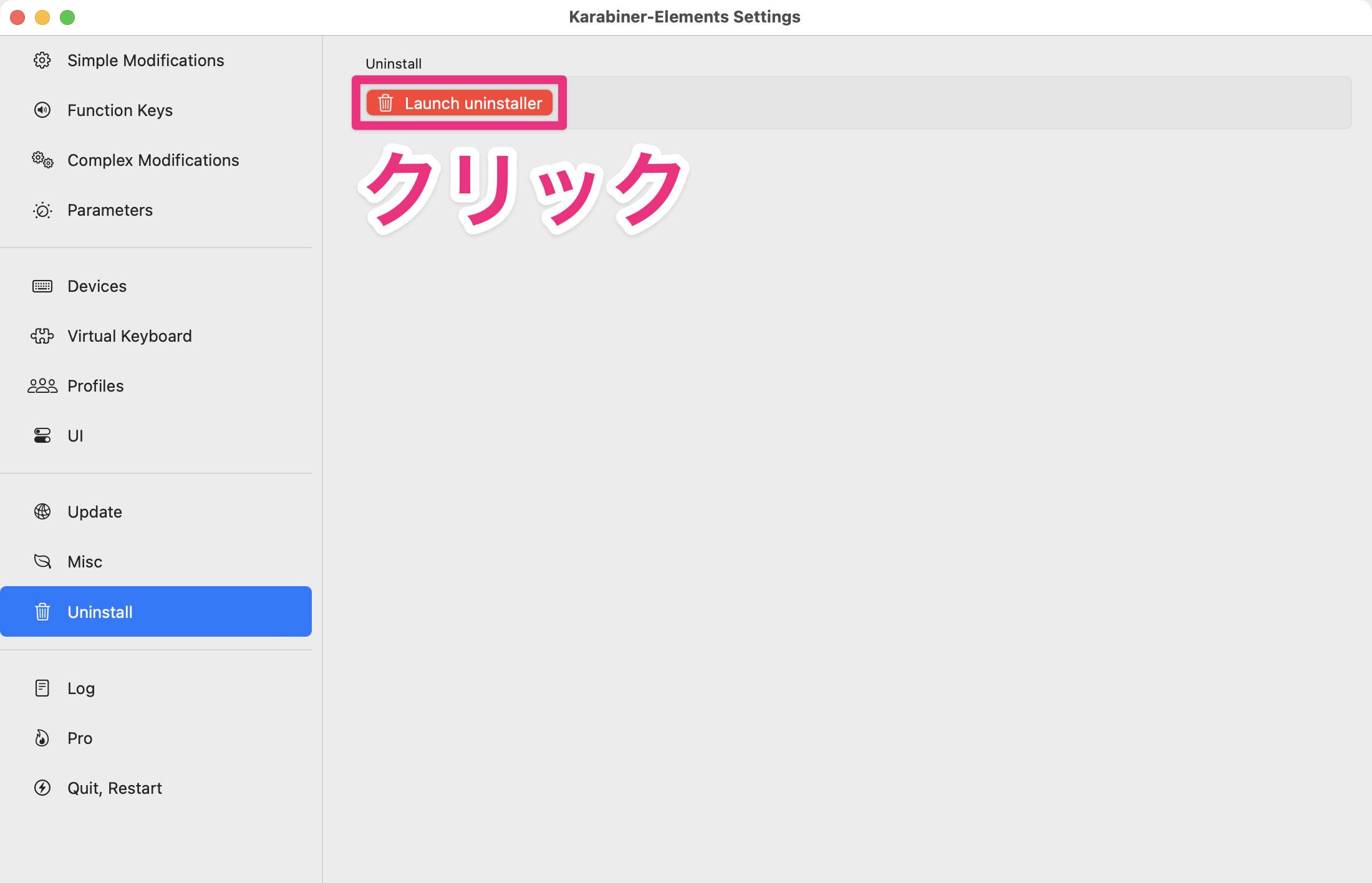Select the Update globe icon
Screen dimensions: 1372x883
tap(42, 511)
